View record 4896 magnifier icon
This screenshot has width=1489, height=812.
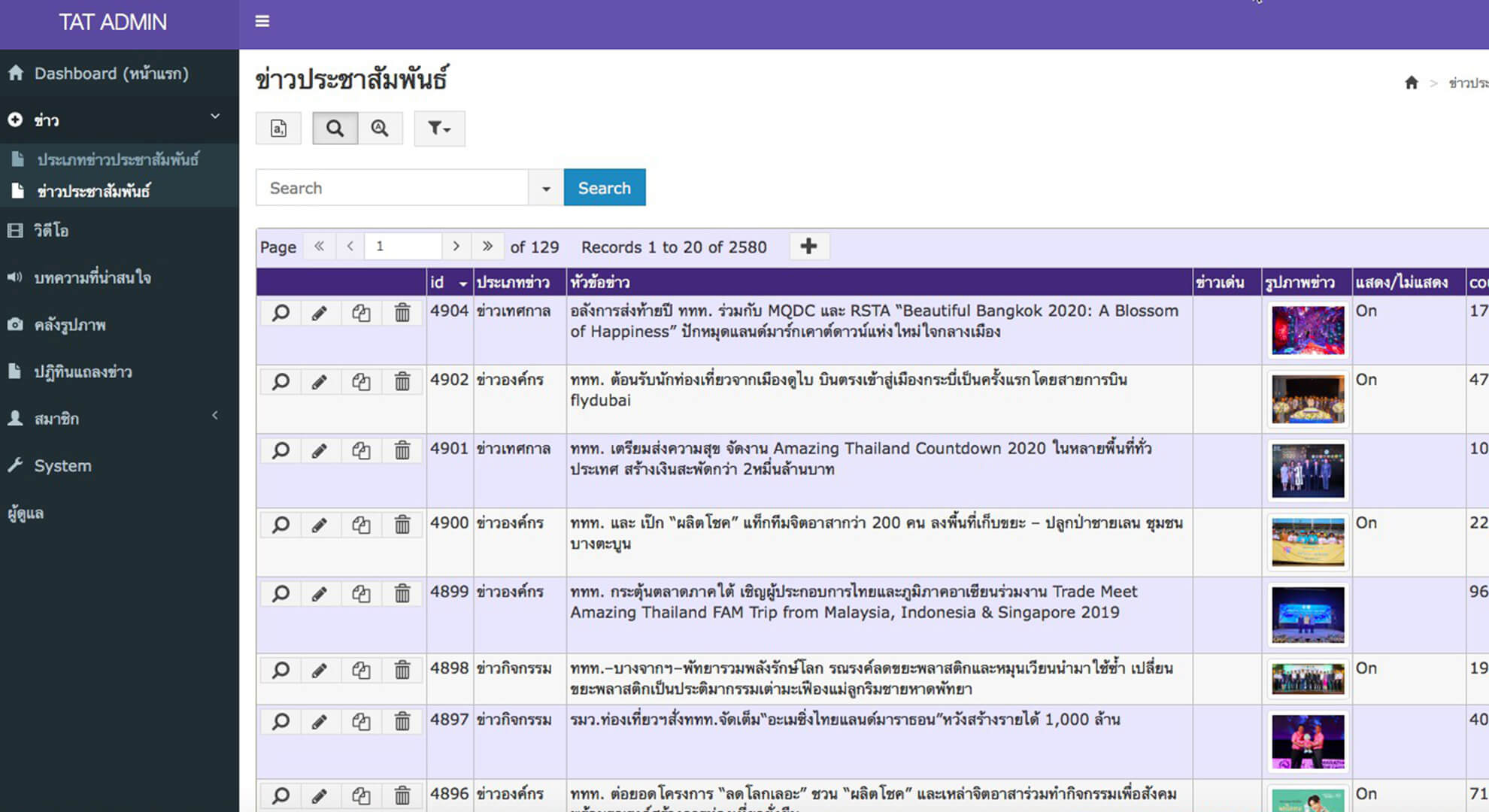point(281,795)
